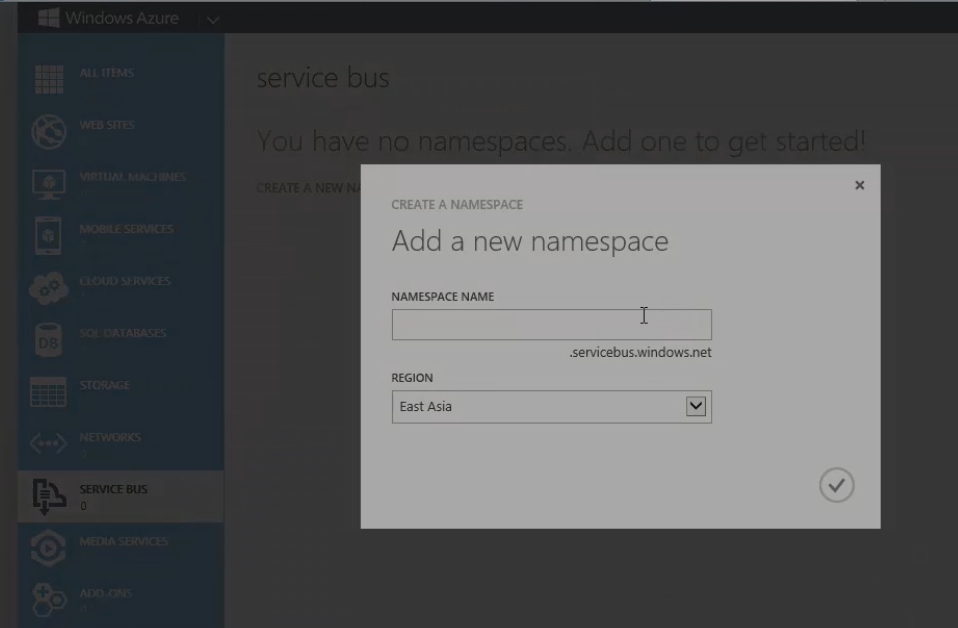Open MOBILE SERVICES section

(126, 229)
